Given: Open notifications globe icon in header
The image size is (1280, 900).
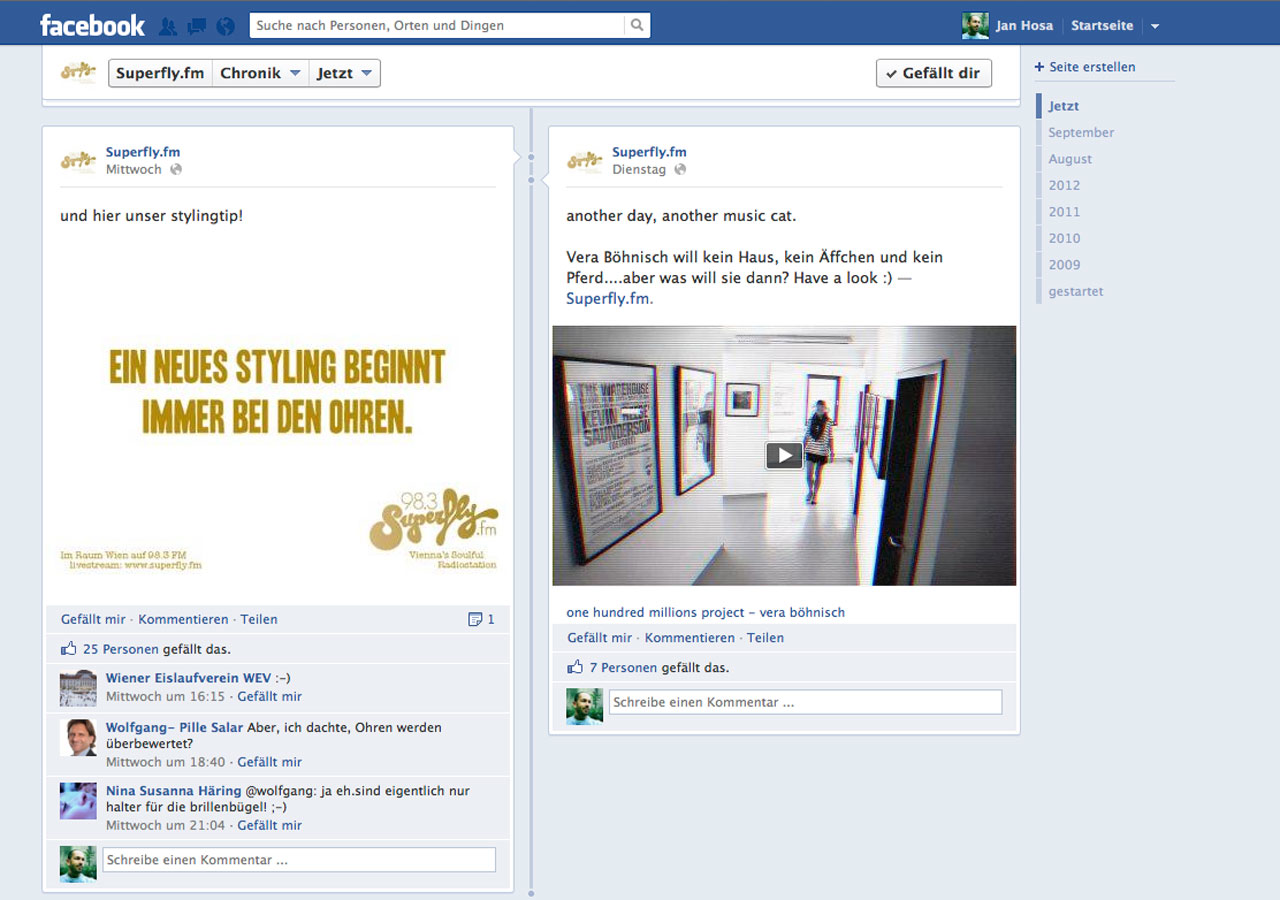Looking at the screenshot, I should pyautogui.click(x=225, y=26).
